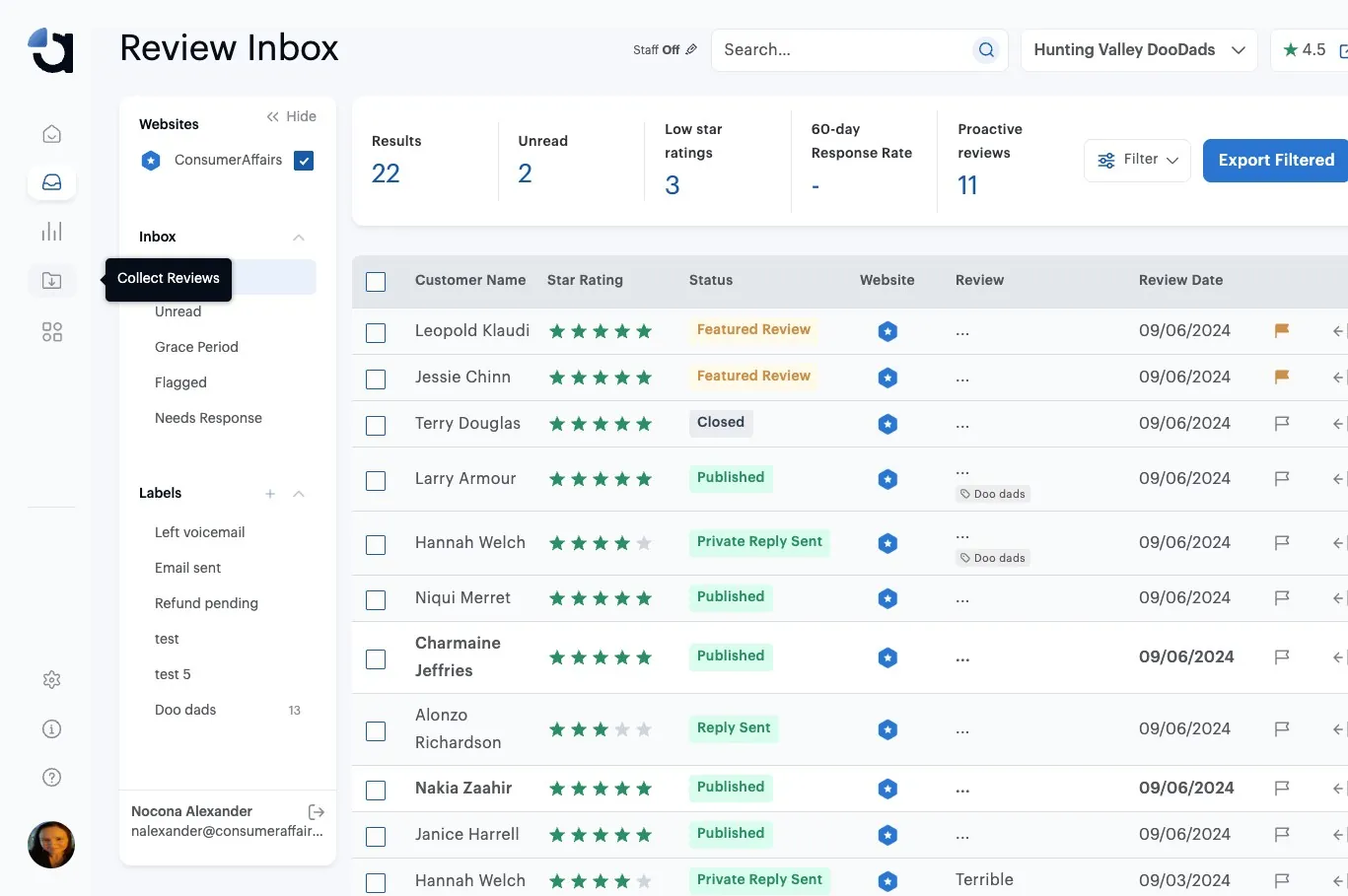1348x896 pixels.
Task: Click the ConsumerAffairs app logo
Action: tap(50, 50)
